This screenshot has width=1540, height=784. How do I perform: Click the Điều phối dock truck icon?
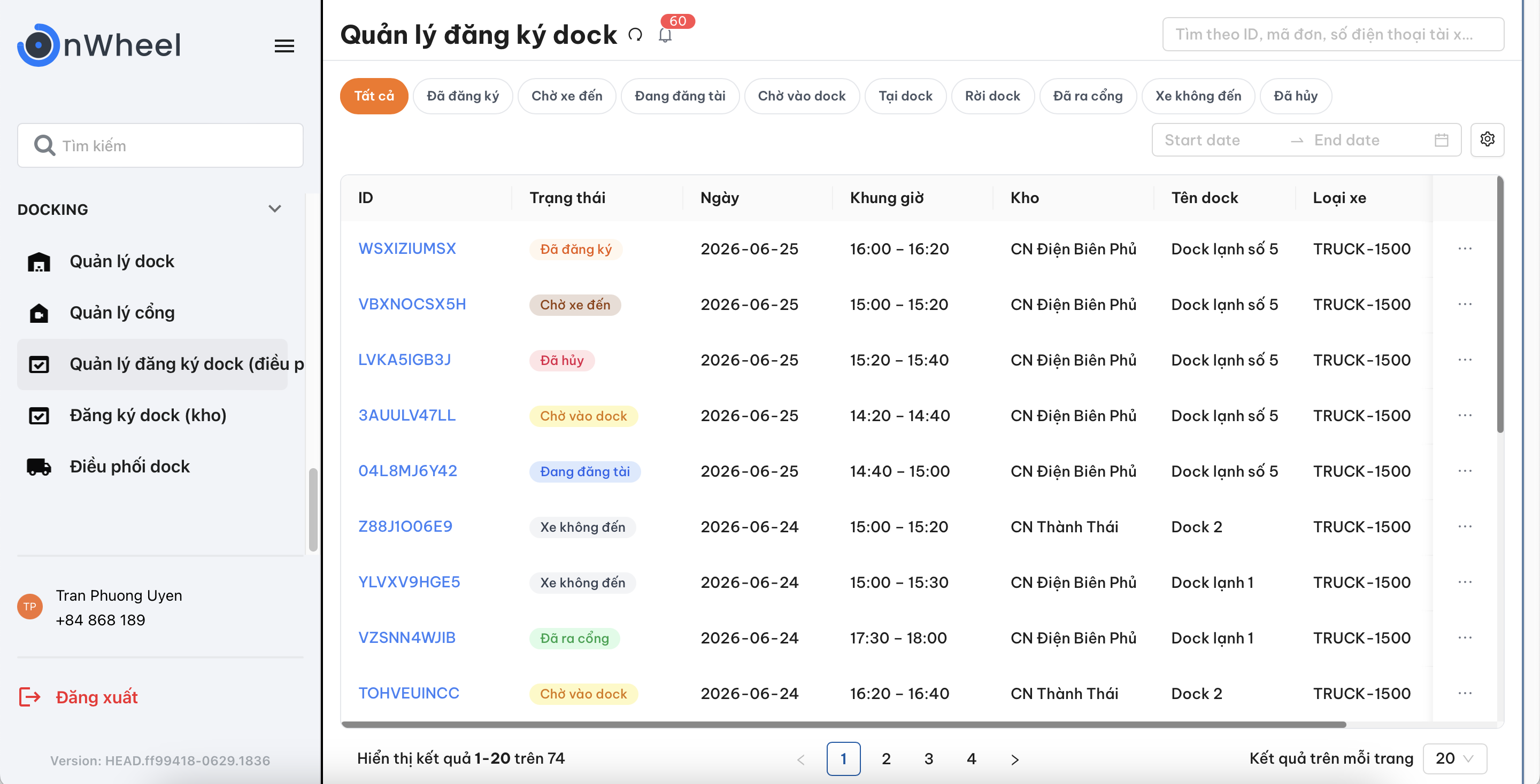(x=39, y=467)
